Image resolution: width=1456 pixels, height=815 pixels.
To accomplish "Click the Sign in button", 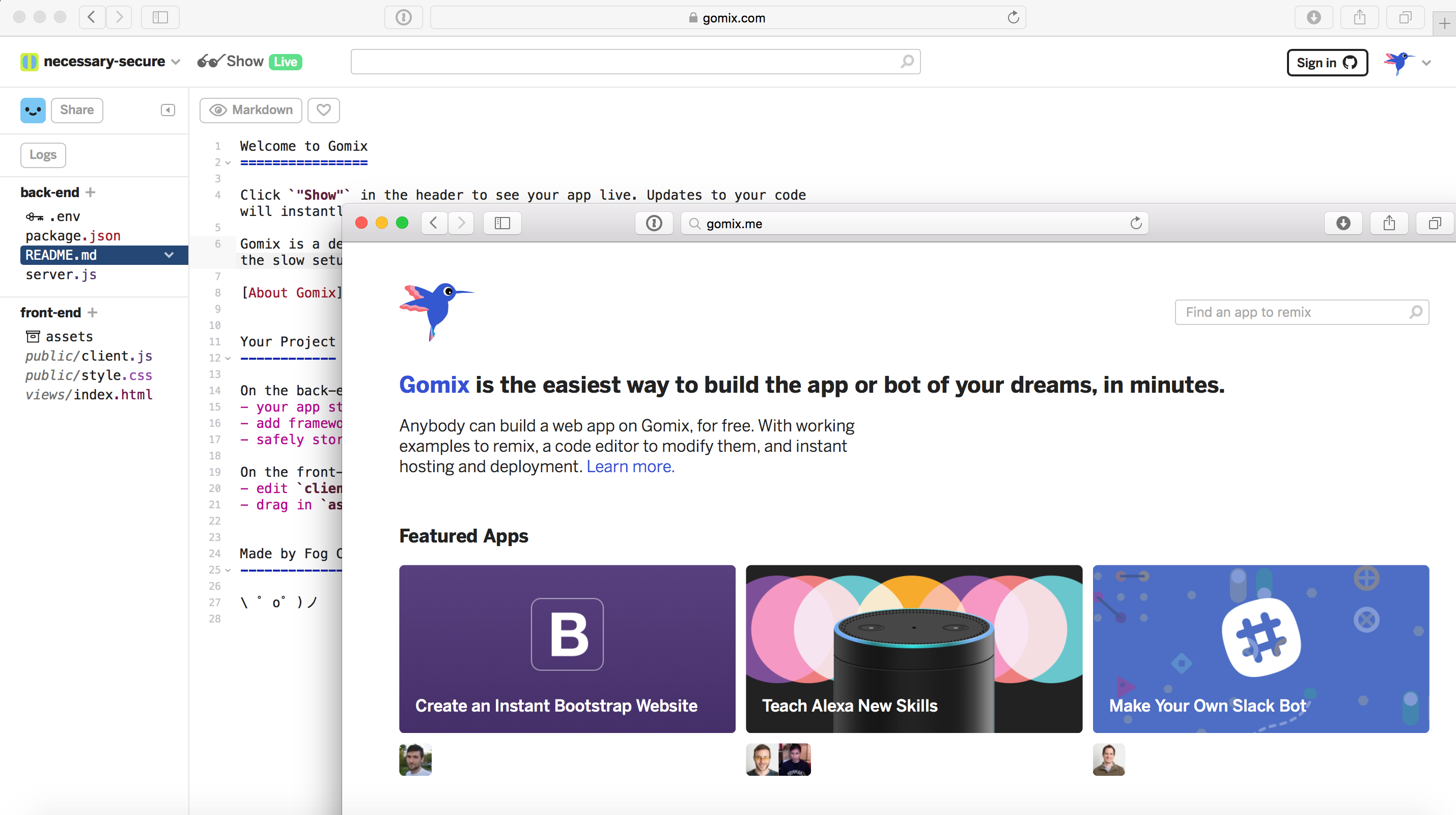I will (1326, 62).
